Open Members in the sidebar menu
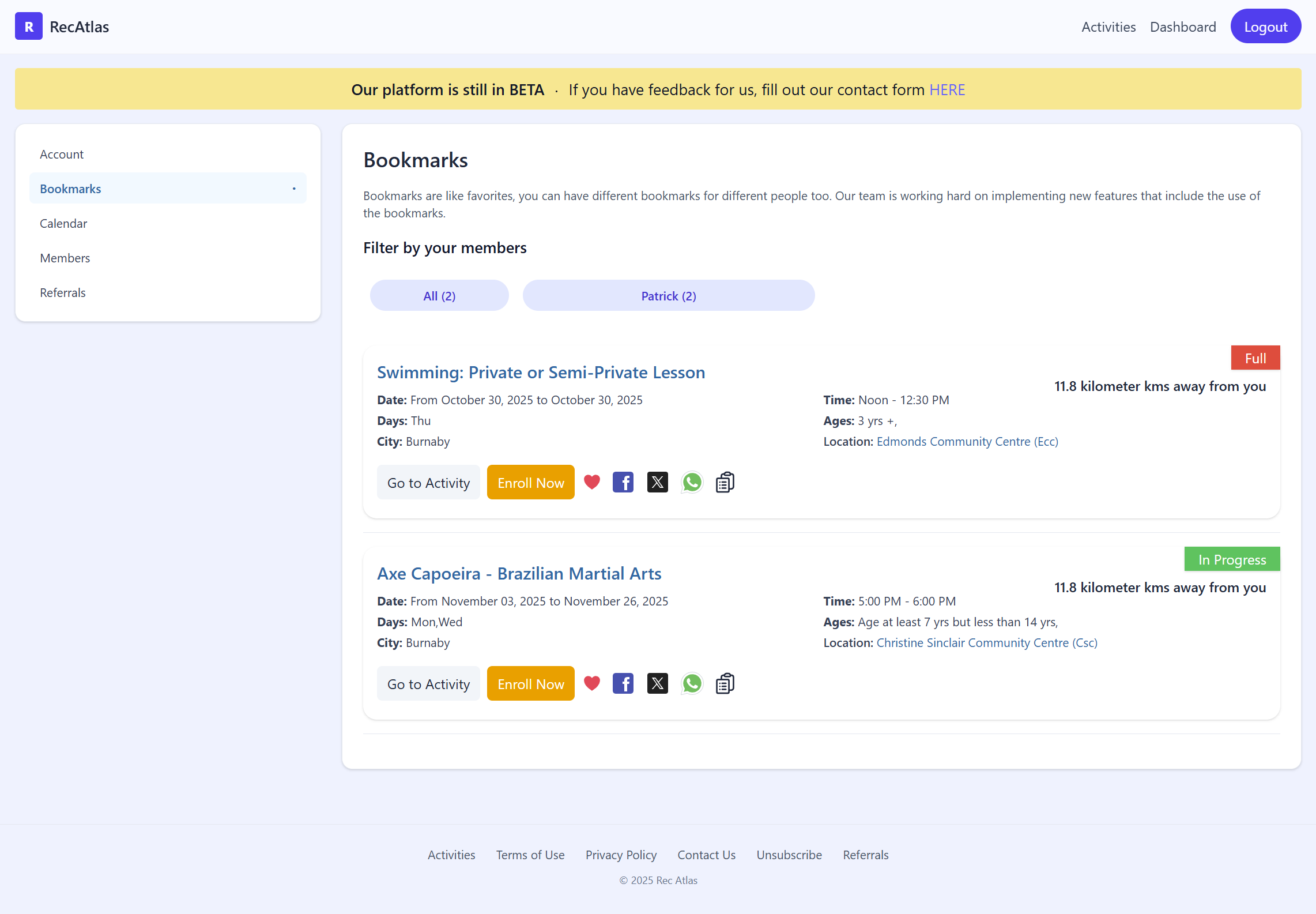 [65, 258]
